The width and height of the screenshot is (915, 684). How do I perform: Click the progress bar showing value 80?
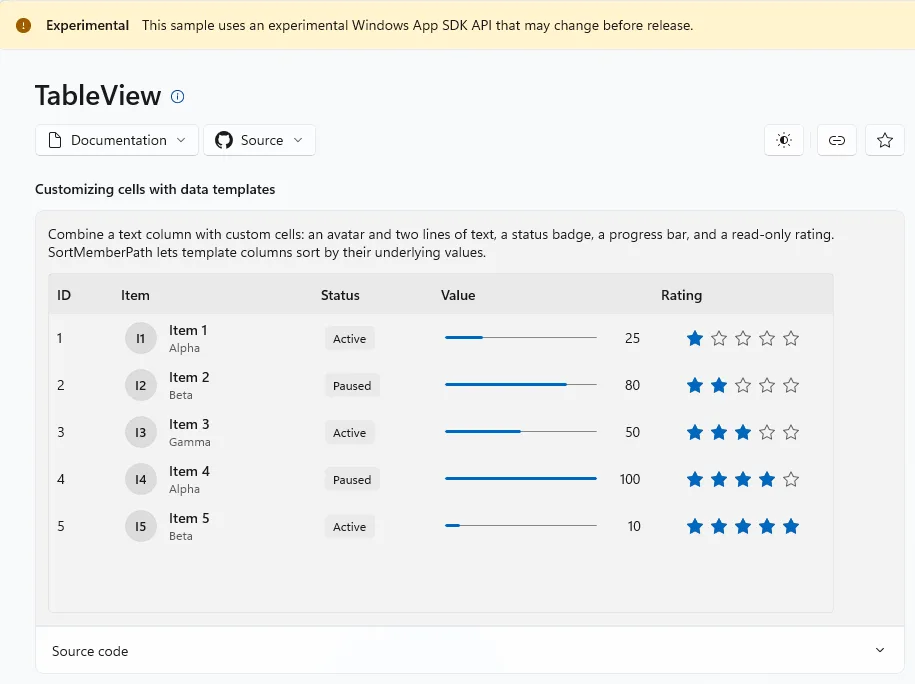tap(521, 384)
